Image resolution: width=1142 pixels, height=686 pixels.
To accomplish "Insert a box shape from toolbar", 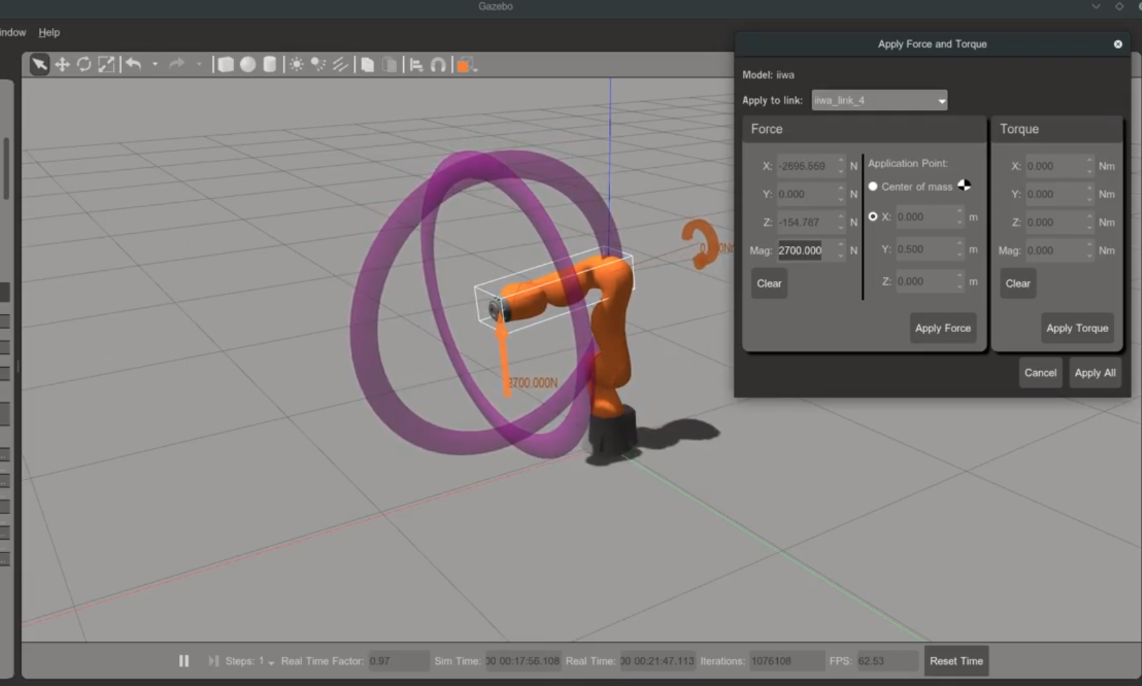I will [226, 65].
